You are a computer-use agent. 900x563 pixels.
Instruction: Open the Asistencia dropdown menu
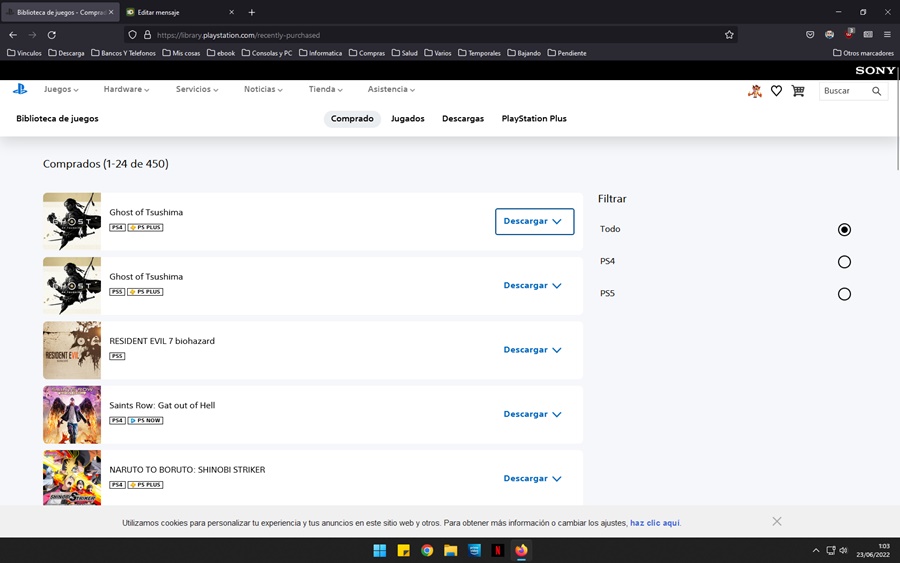pos(391,90)
